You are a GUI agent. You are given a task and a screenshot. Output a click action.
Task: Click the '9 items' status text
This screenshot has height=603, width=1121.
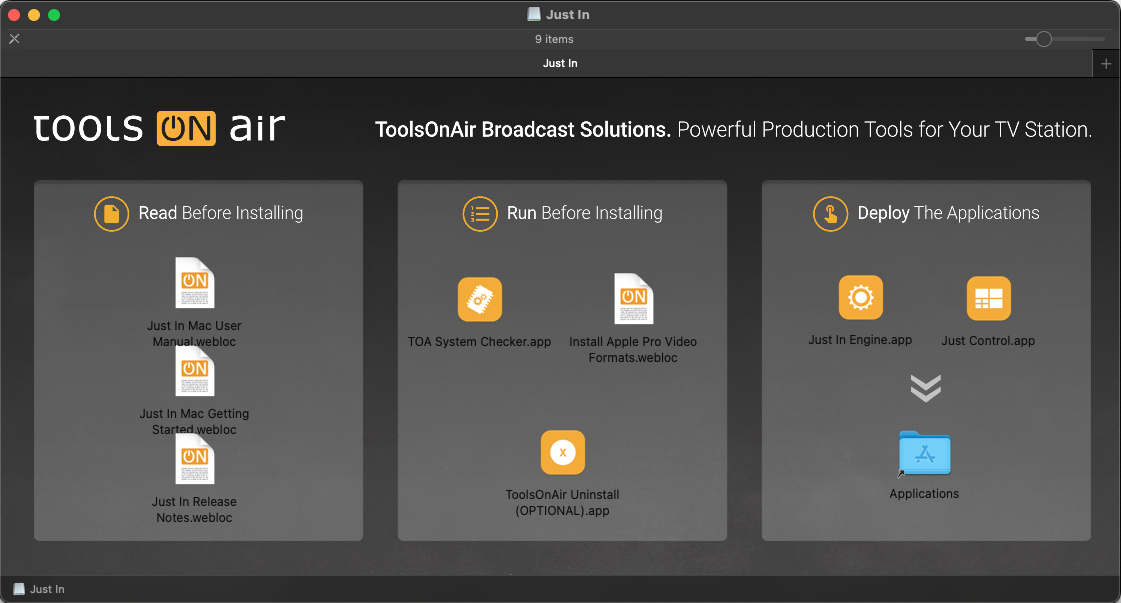[x=554, y=39]
